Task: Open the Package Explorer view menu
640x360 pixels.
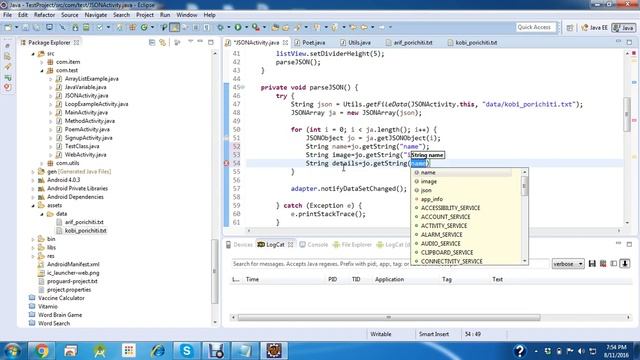Action: click(190, 42)
